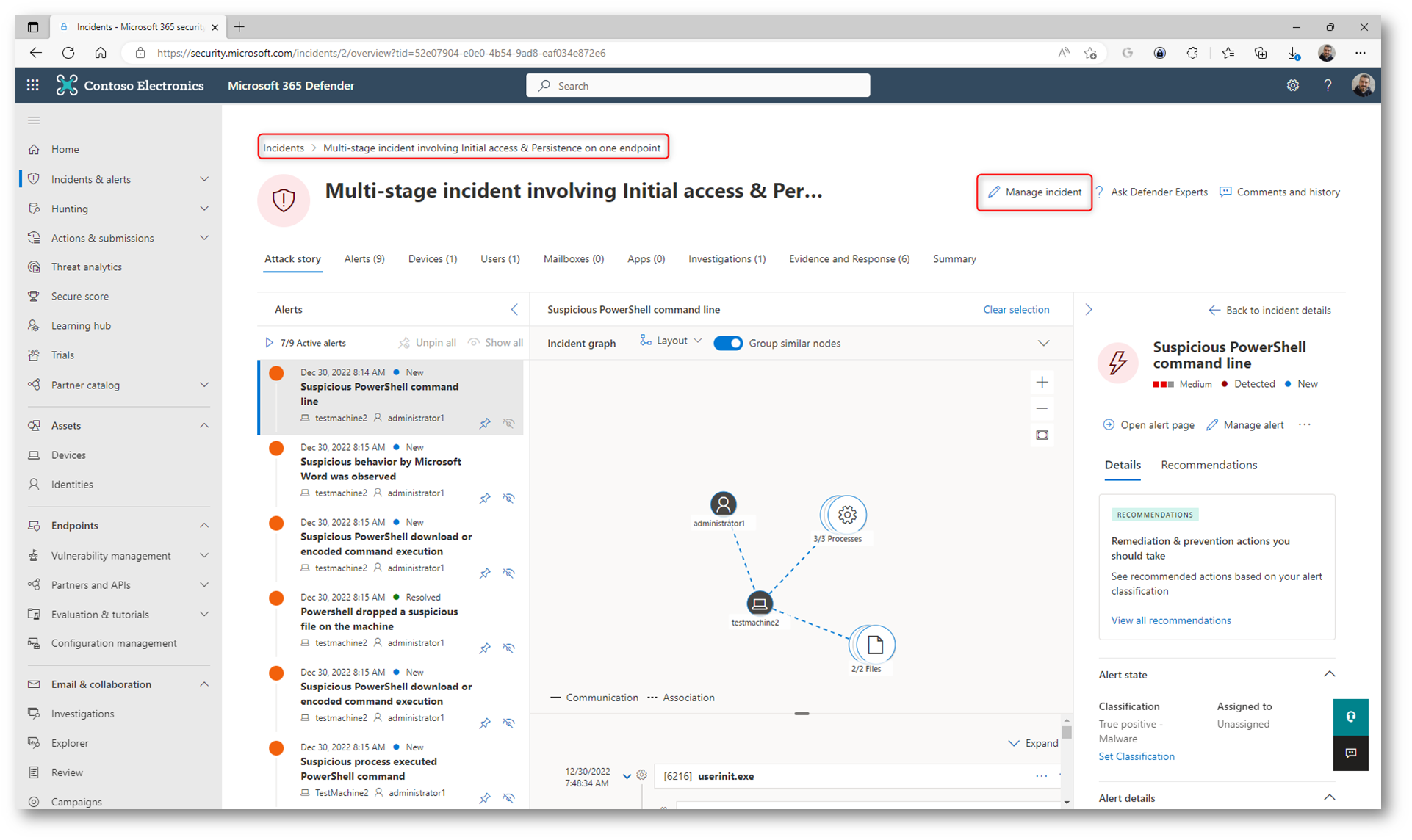Click the settings gear in header

[1292, 85]
